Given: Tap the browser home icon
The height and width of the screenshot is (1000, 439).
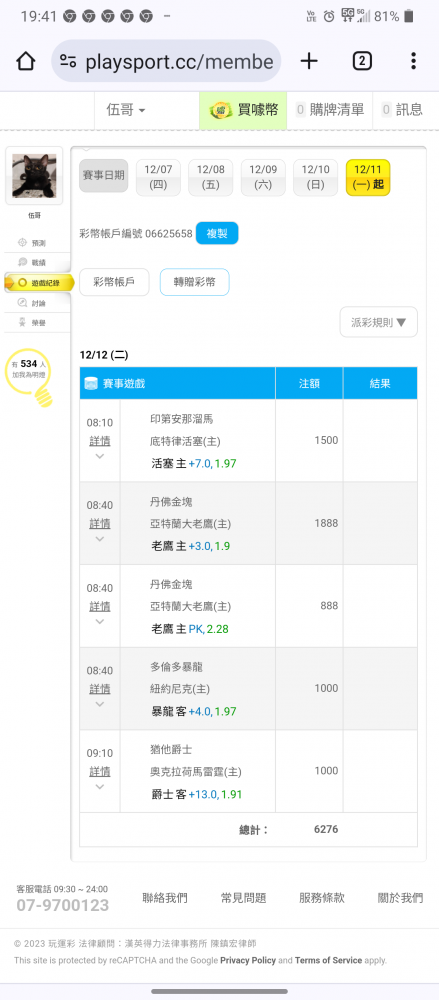Looking at the screenshot, I should [x=26, y=61].
